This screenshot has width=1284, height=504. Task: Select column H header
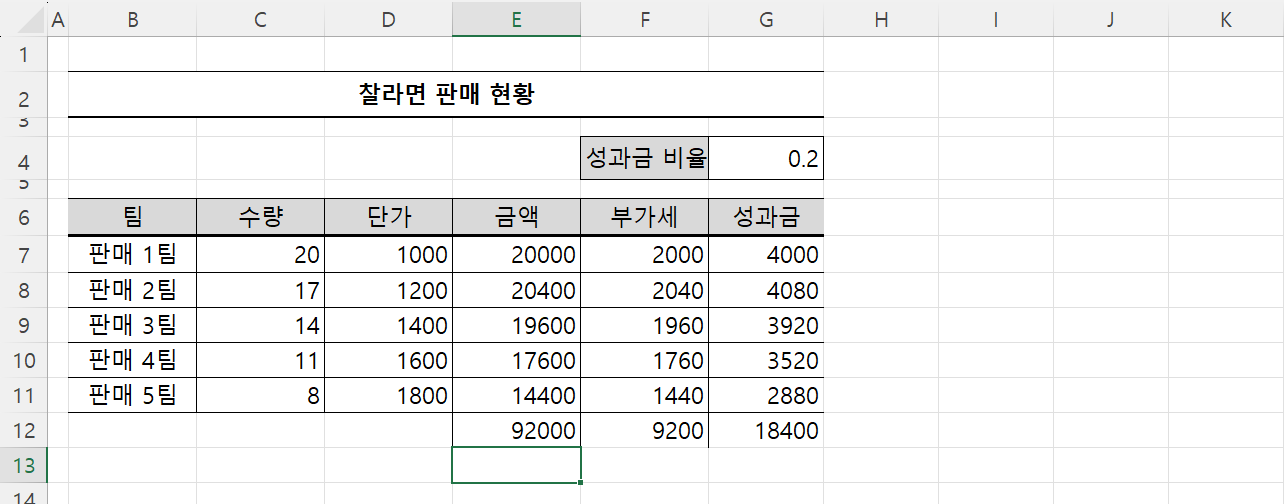tap(881, 19)
